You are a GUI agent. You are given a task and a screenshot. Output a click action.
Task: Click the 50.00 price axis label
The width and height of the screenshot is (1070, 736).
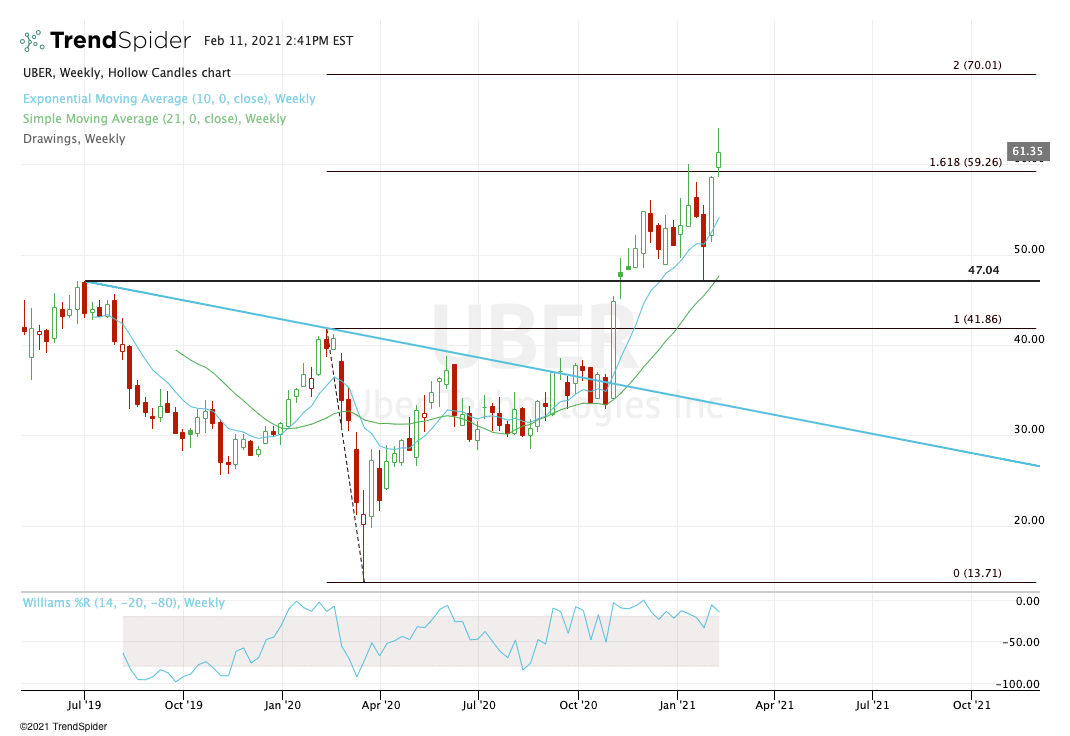pyautogui.click(x=1029, y=250)
